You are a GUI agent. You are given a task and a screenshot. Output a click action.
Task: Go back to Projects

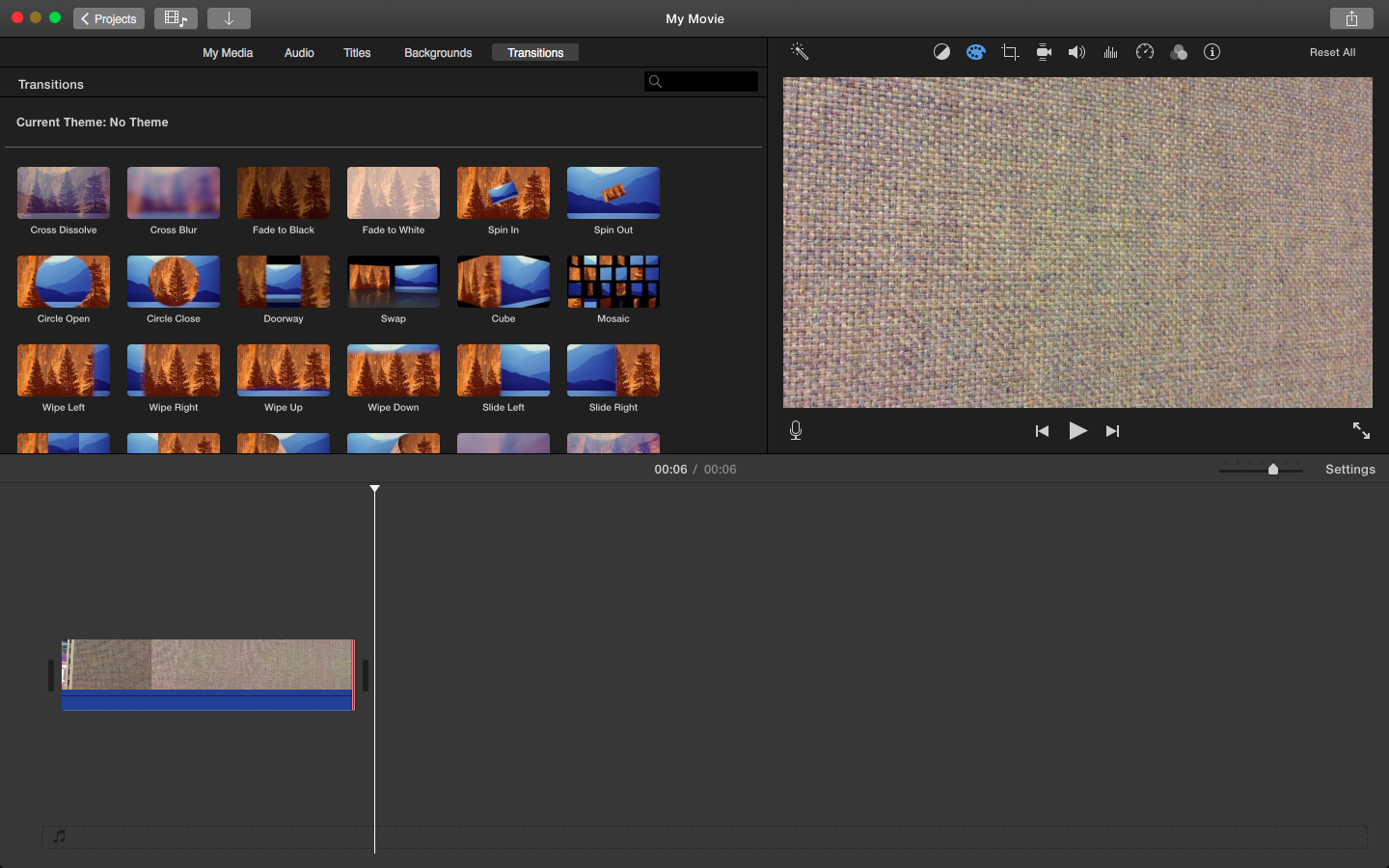coord(109,18)
